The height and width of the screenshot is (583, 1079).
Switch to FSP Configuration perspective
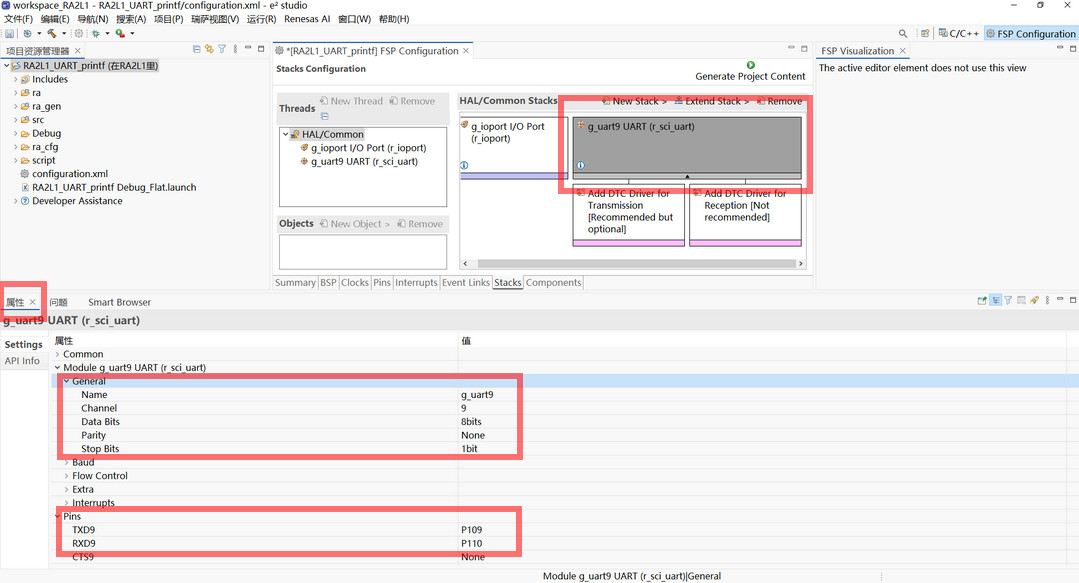(1031, 33)
